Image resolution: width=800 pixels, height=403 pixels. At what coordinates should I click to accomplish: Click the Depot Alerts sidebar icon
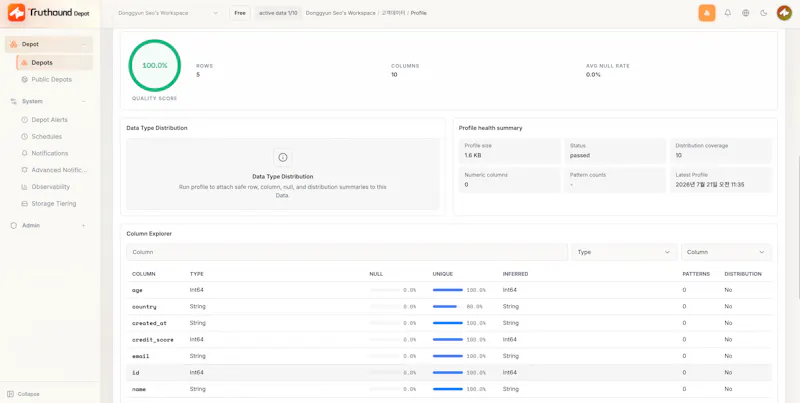tap(24, 120)
